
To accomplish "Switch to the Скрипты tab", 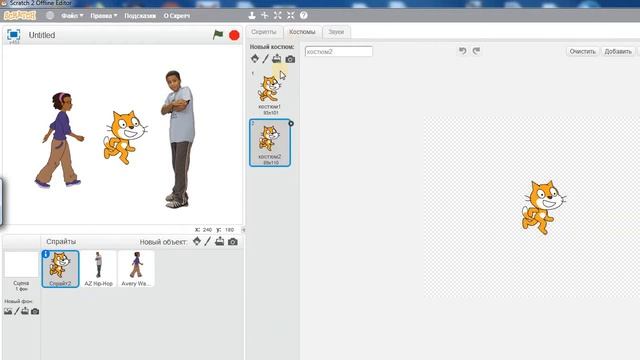I will pyautogui.click(x=264, y=32).
